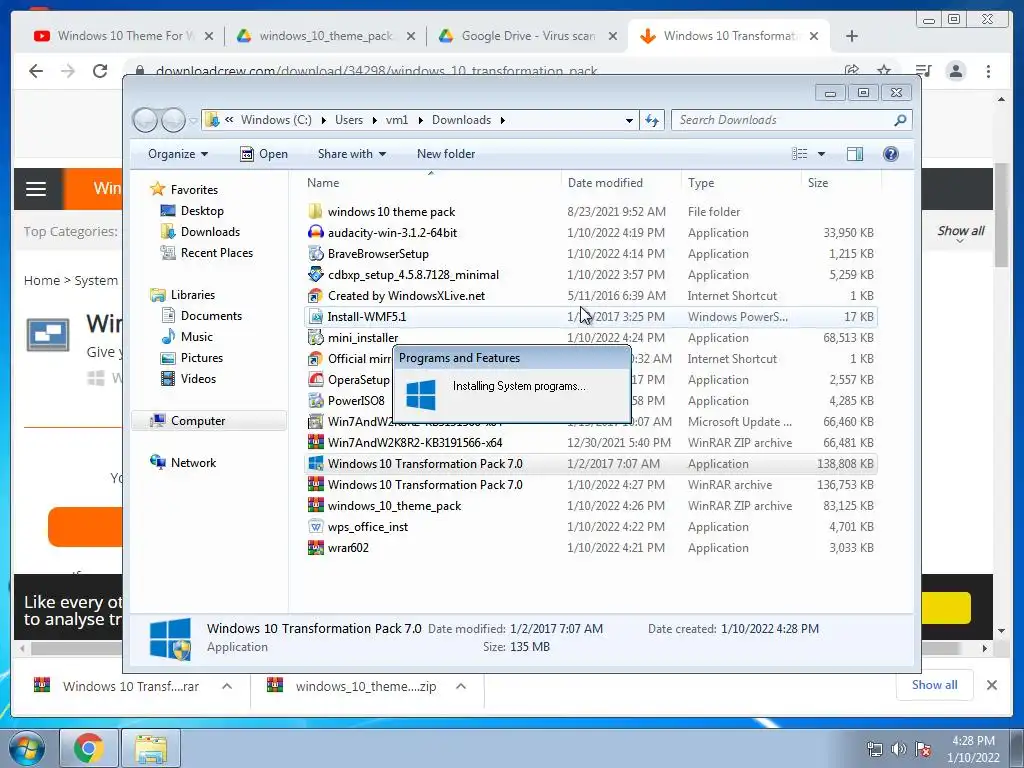This screenshot has width=1024, height=768.
Task: Click the volume speaker tray icon
Action: tap(899, 749)
